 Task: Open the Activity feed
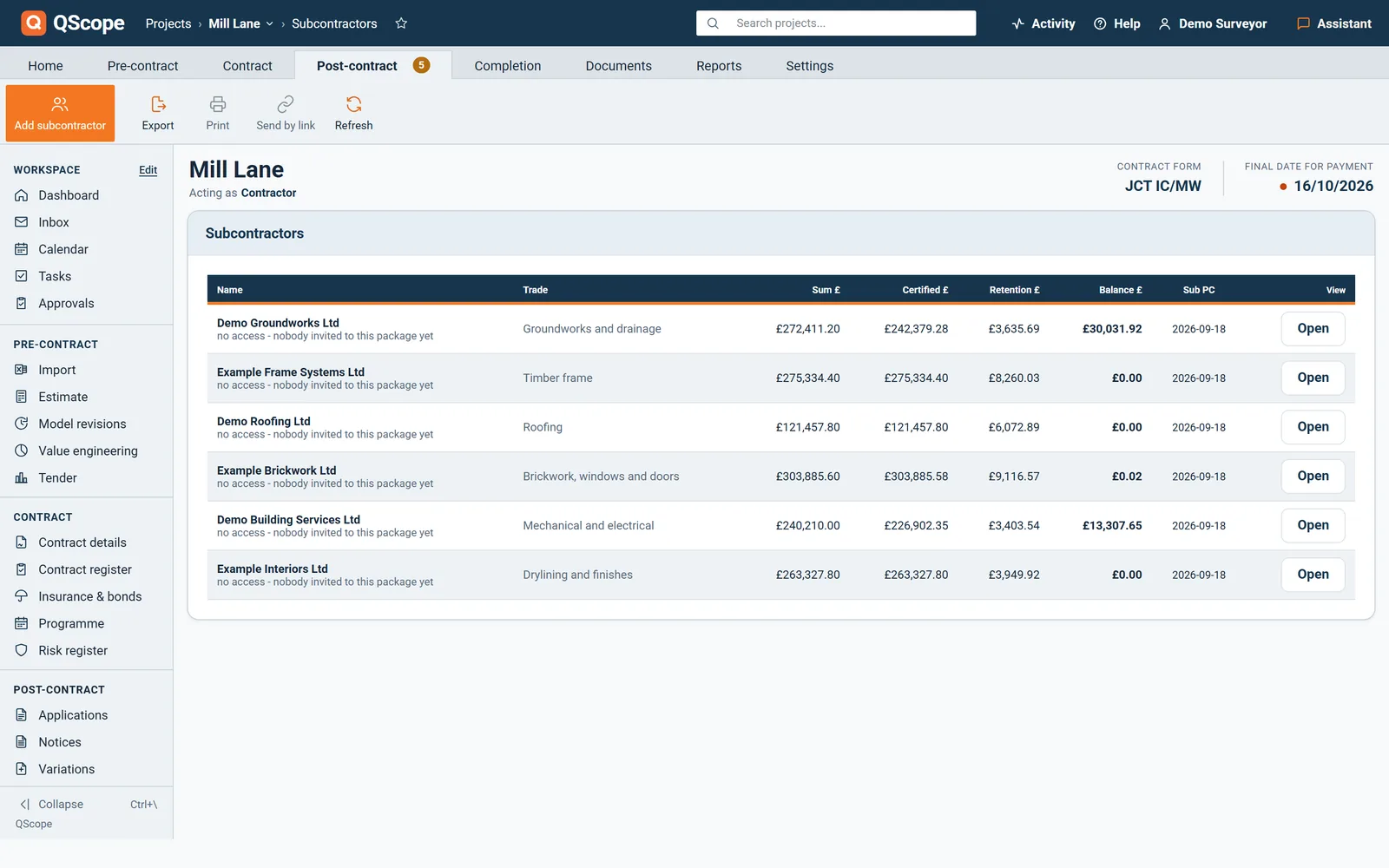1043,23
